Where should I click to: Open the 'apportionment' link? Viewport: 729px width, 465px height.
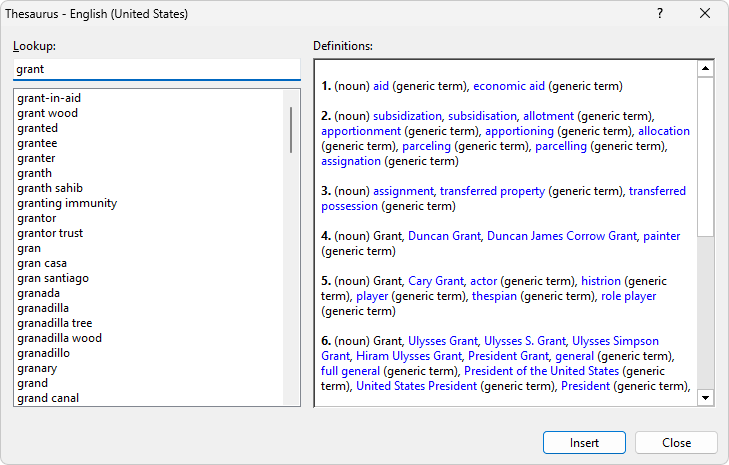[x=361, y=131]
